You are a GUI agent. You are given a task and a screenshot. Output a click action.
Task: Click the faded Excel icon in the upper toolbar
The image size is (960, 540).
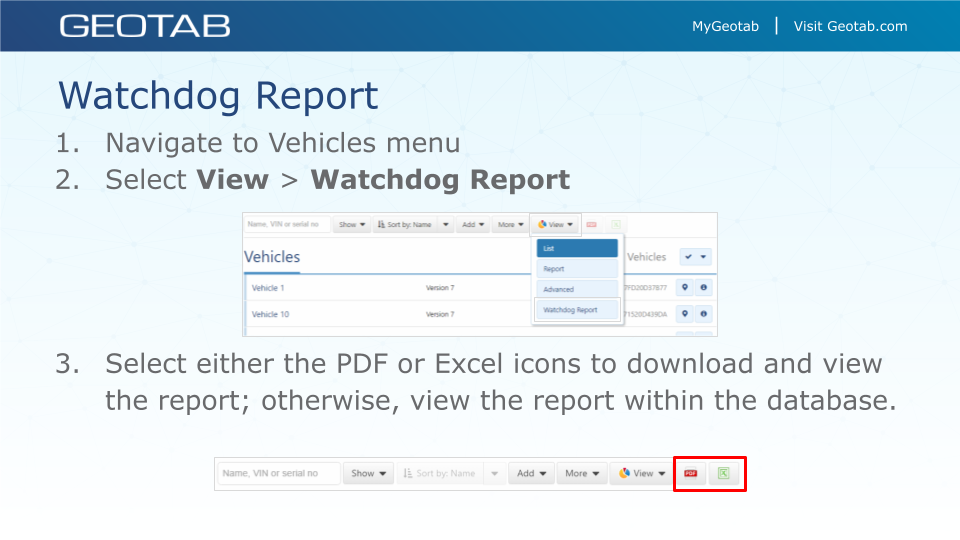[x=616, y=225]
